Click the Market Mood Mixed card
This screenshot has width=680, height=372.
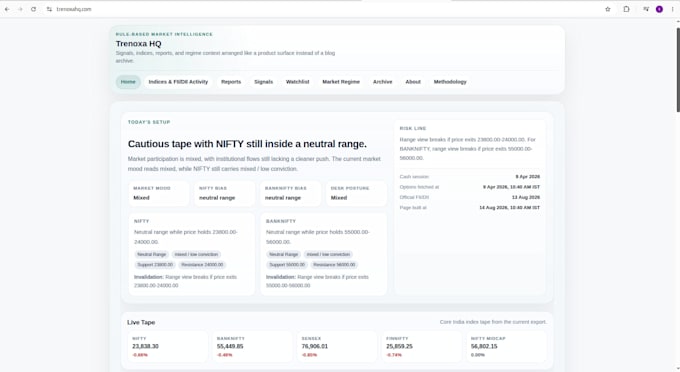159,193
